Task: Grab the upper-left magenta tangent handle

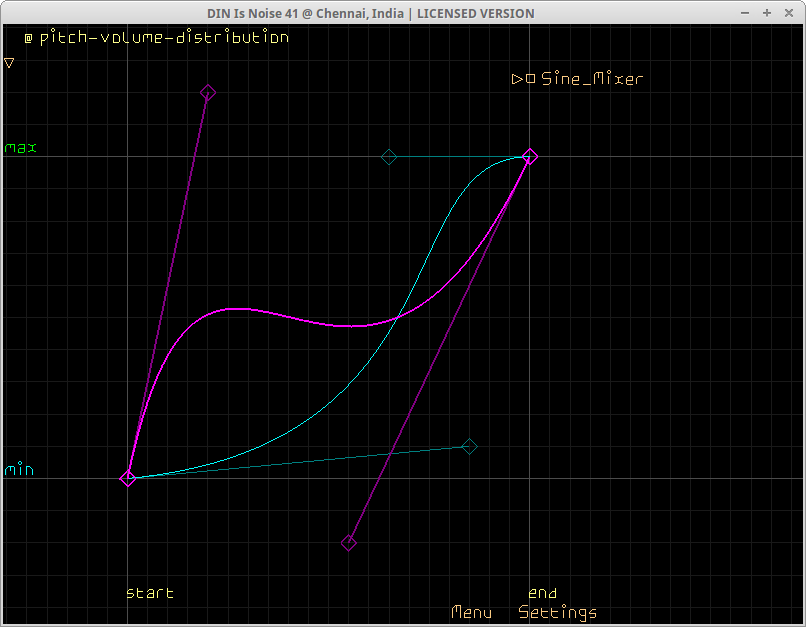Action: point(208,93)
